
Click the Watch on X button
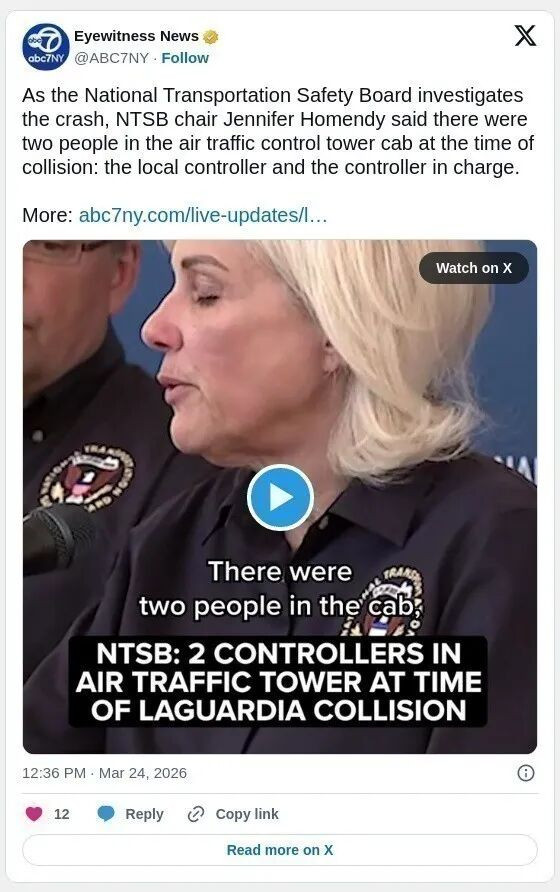coord(473,268)
